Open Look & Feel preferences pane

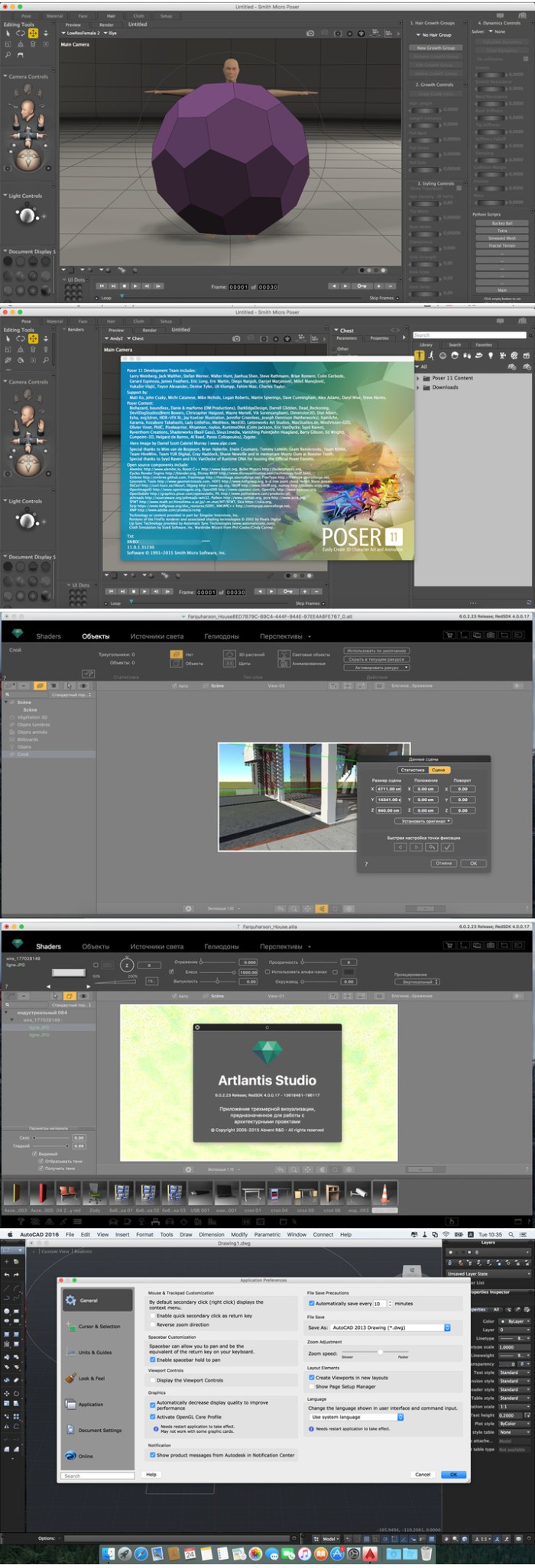coord(97,1378)
